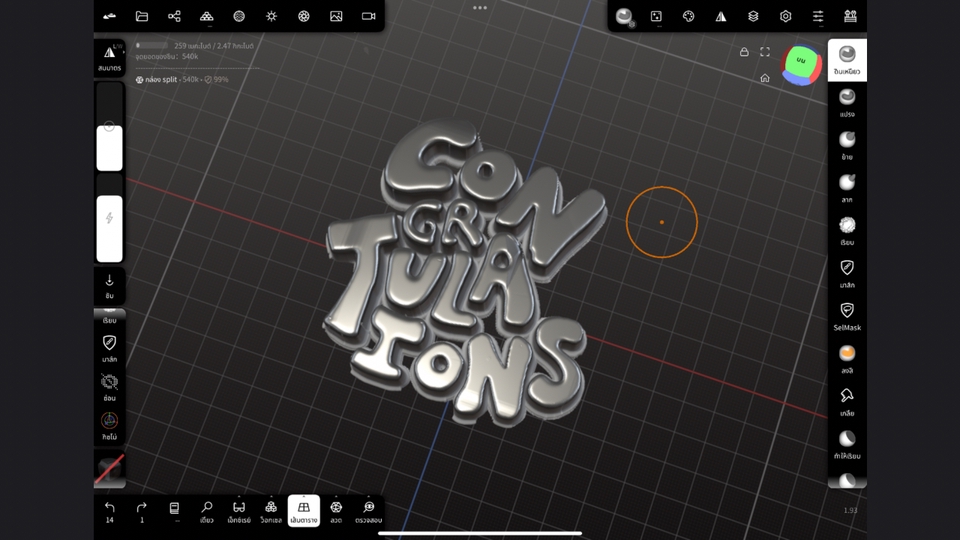960x540 pixels.
Task: Select the Flatten (ทำให้เรียบ) tool
Action: click(847, 445)
